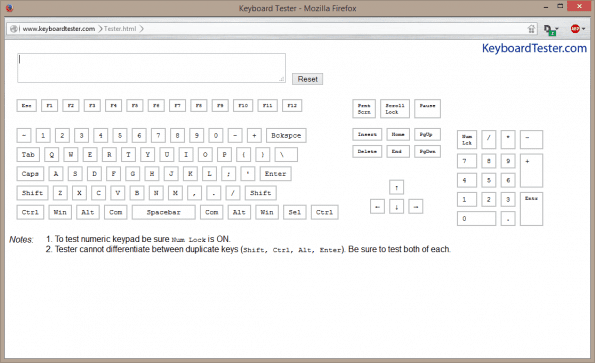This screenshot has height=363, width=595.
Task: Click the W key
Action: [71, 154]
